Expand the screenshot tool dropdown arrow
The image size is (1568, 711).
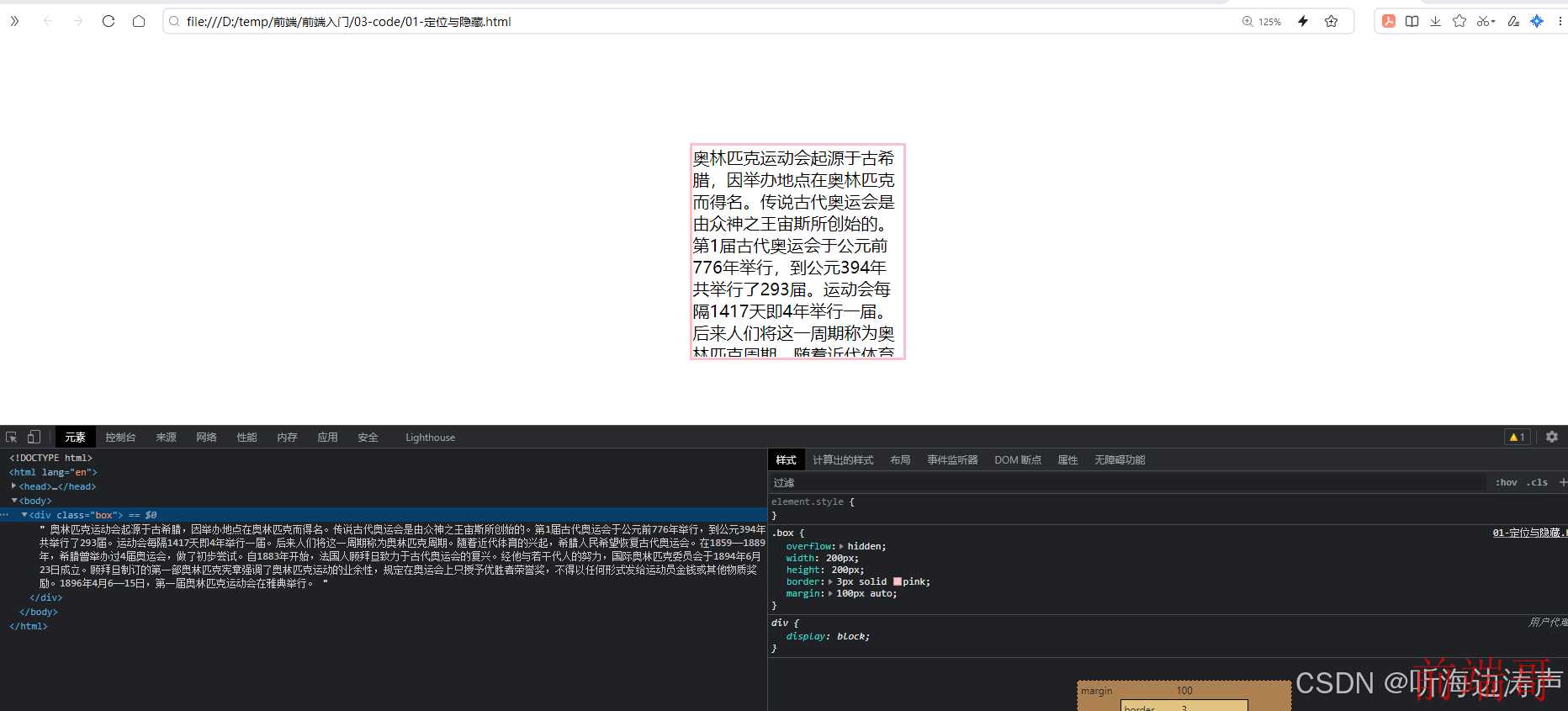click(1493, 22)
